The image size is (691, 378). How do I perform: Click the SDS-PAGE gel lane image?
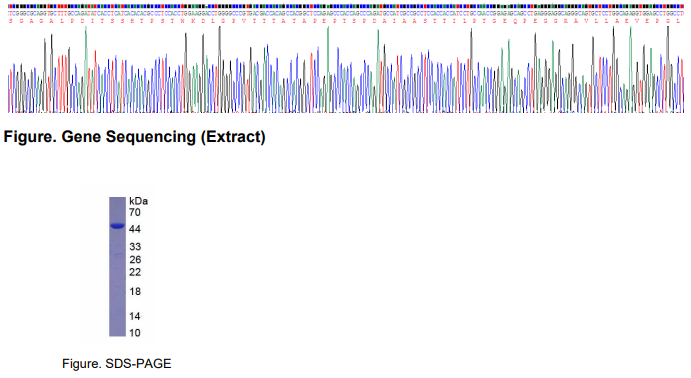(117, 267)
